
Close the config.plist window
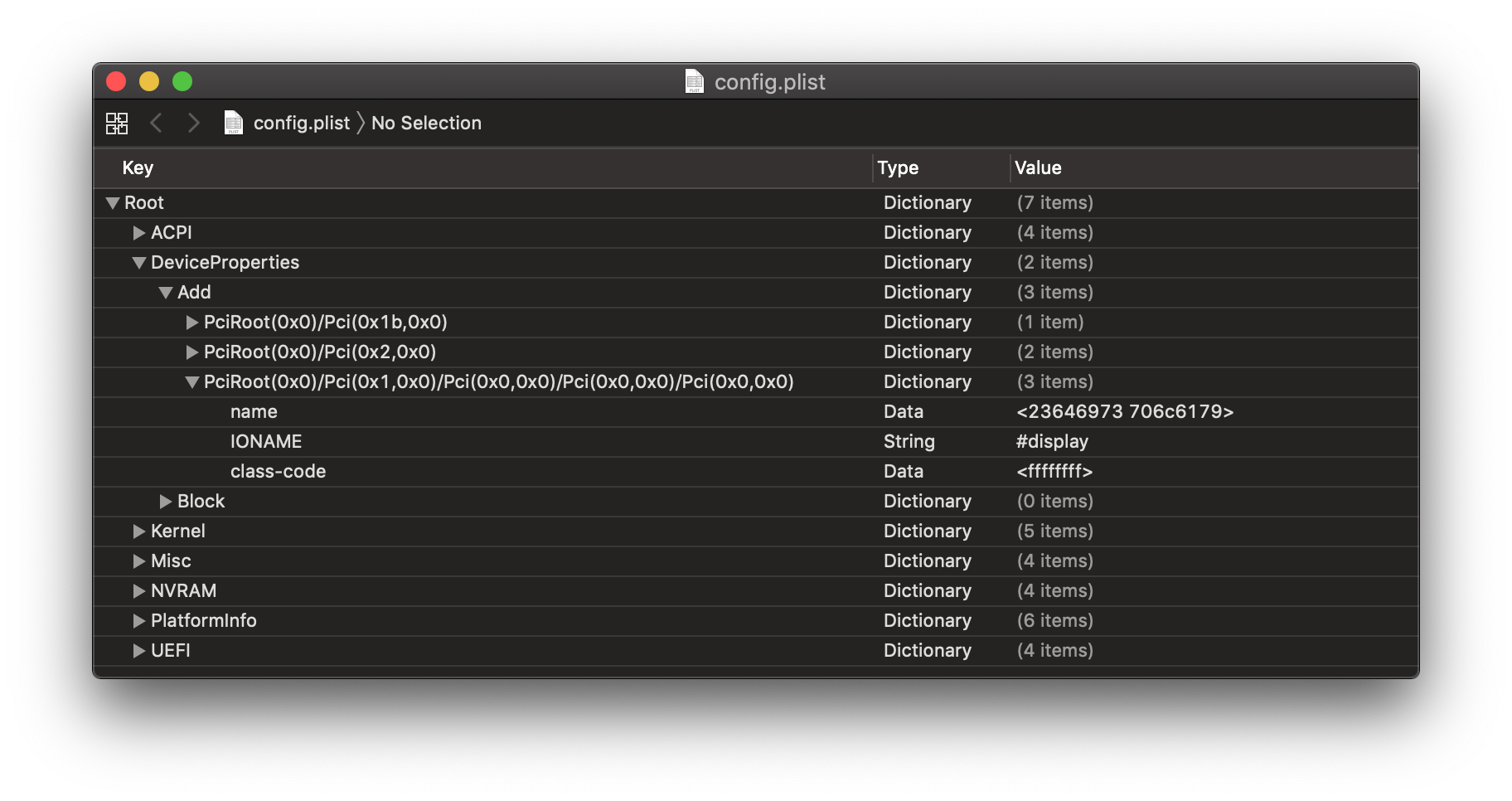tap(116, 81)
